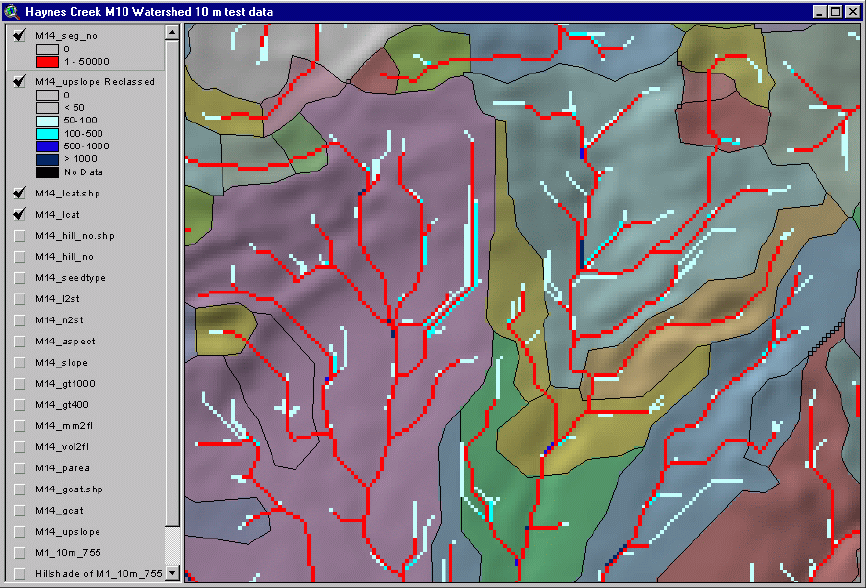
Task: Enable the M14_hill_no.shp layer
Action: coord(20,236)
